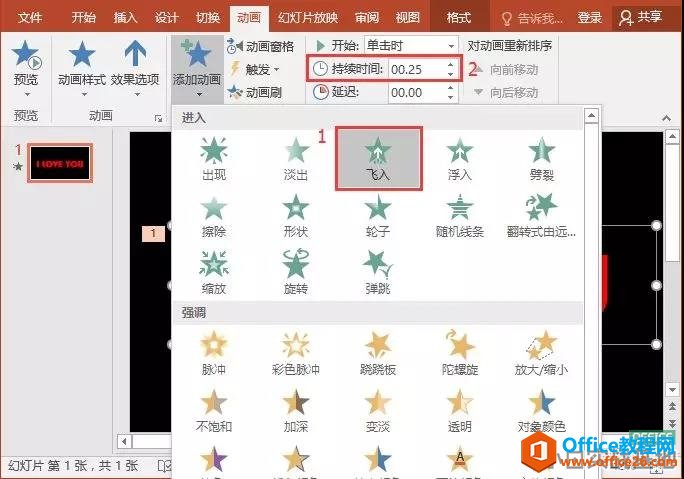Open the Animation group dialog launcher
684x479 pixels.
[158, 118]
